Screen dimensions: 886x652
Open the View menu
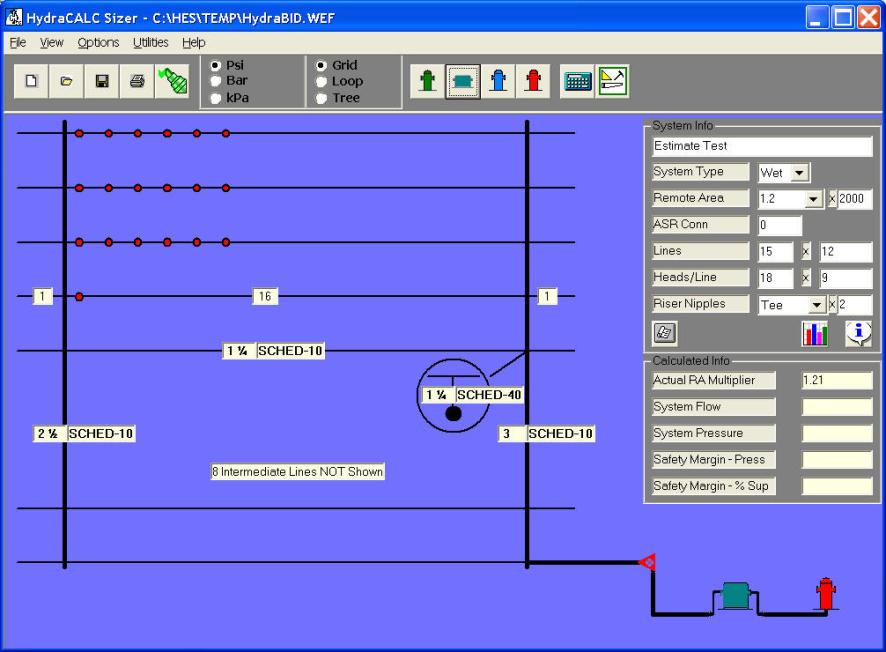click(51, 42)
